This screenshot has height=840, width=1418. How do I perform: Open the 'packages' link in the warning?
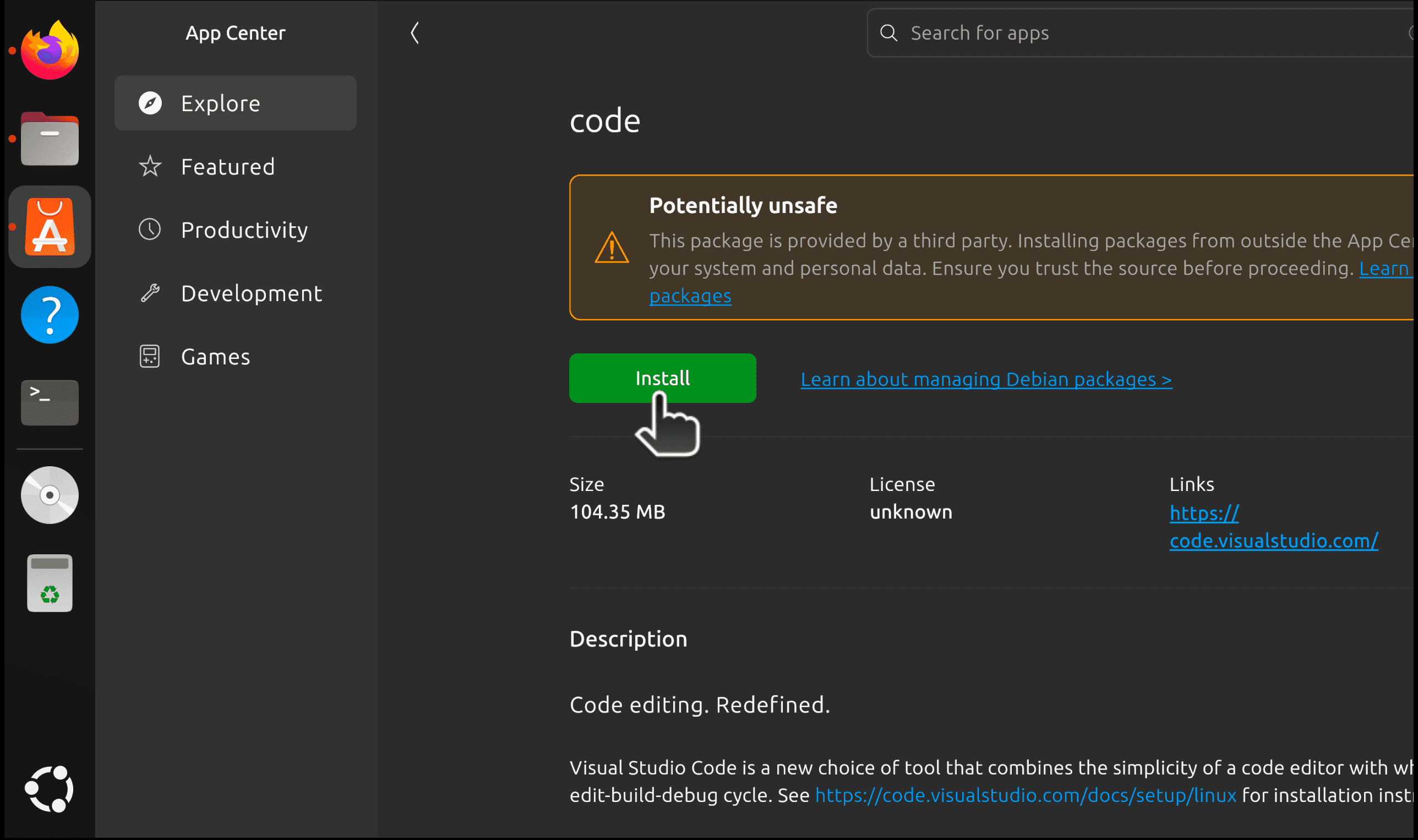[690, 296]
